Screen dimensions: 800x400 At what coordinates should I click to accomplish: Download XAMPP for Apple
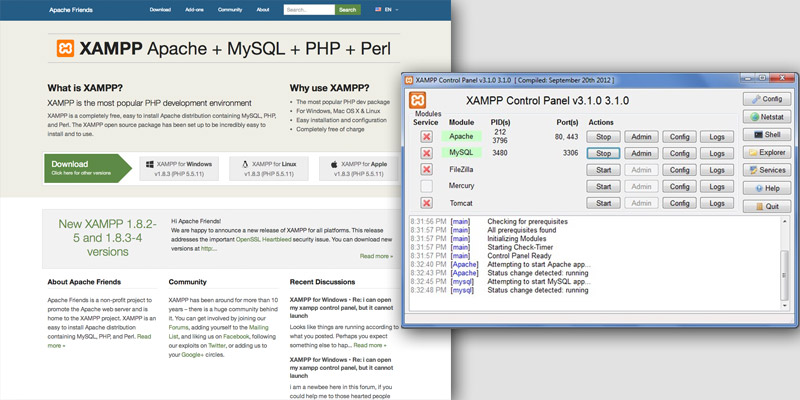[x=359, y=169]
